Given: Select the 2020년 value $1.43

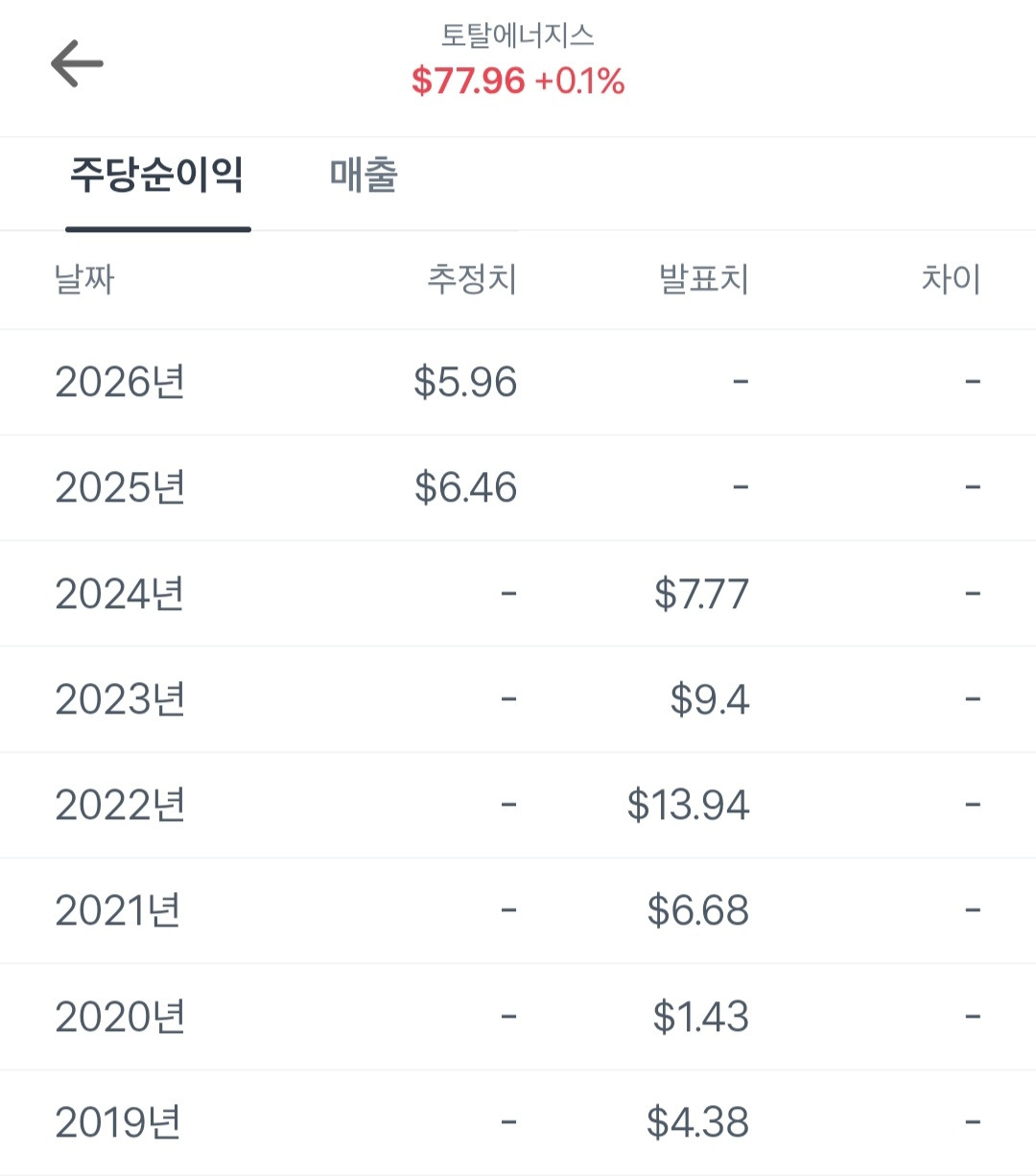Looking at the screenshot, I should [700, 1017].
